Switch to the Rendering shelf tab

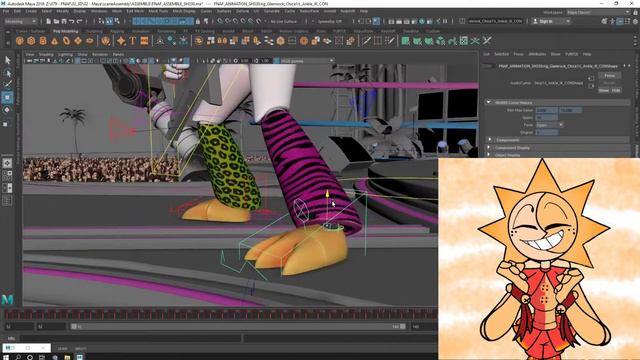pos(166,31)
